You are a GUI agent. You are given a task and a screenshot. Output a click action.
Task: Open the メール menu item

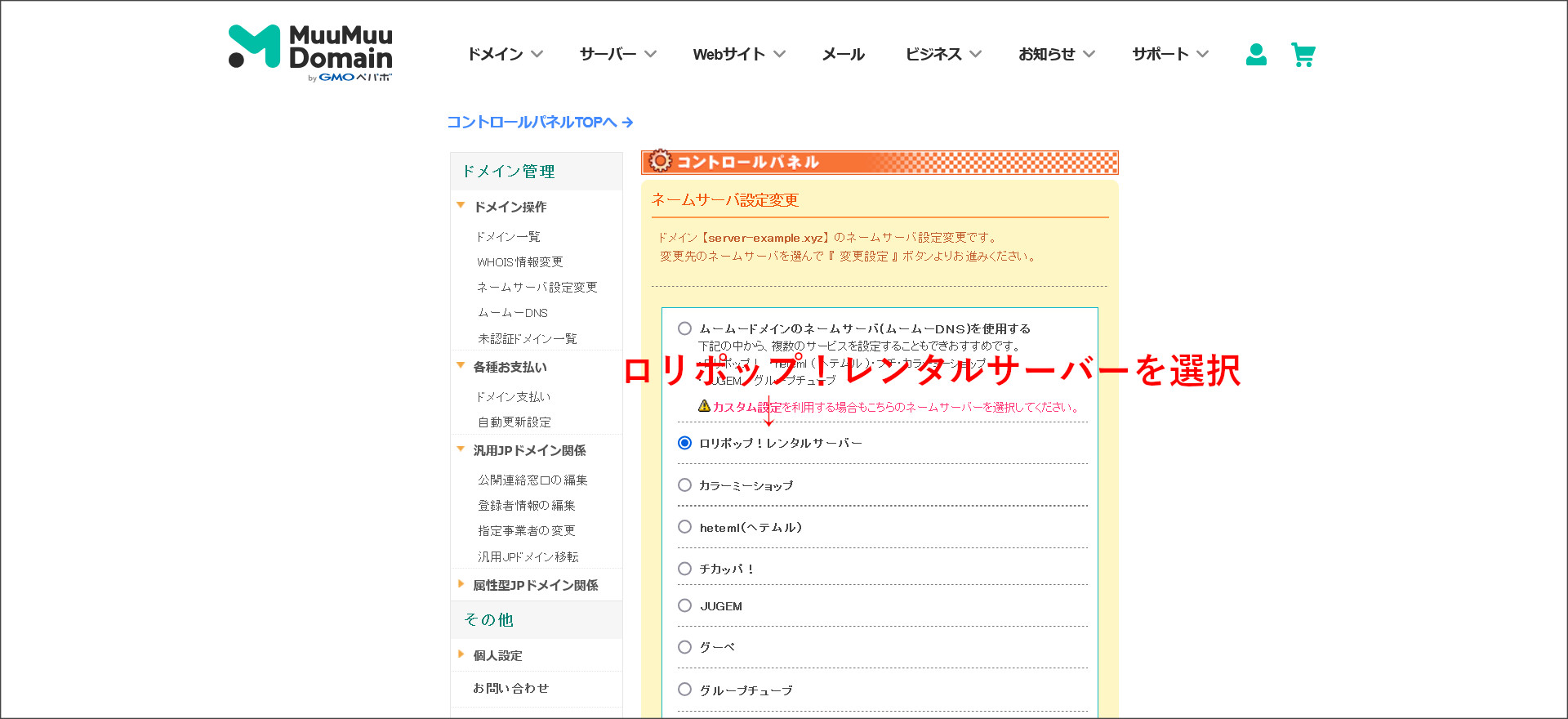[x=843, y=54]
